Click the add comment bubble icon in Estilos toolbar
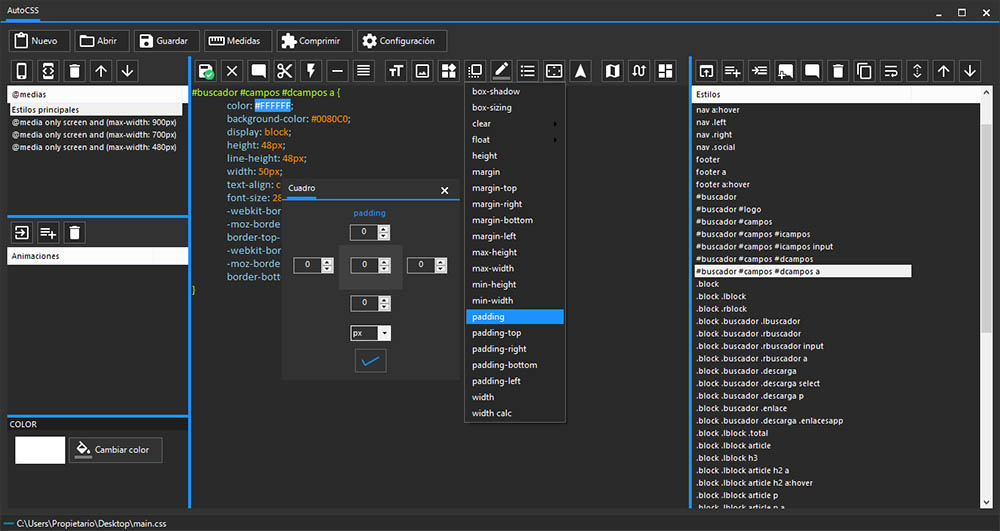 (785, 71)
